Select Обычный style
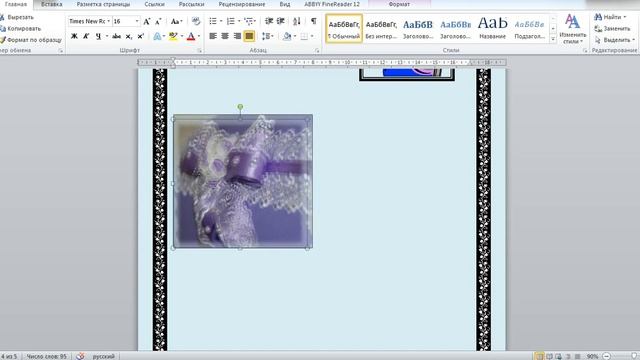This screenshot has height=360, width=640. pyautogui.click(x=344, y=29)
